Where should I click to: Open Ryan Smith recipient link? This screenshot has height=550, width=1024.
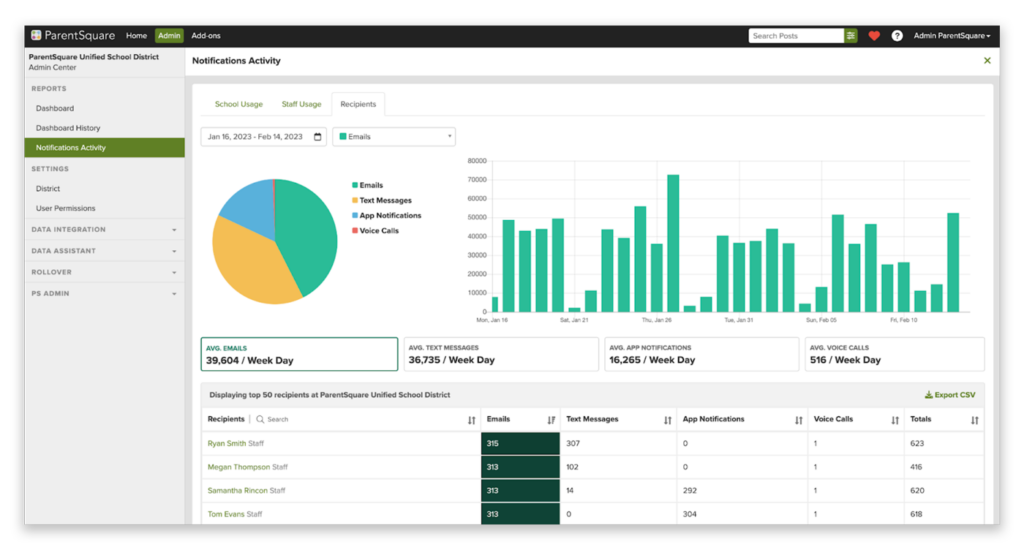227,444
